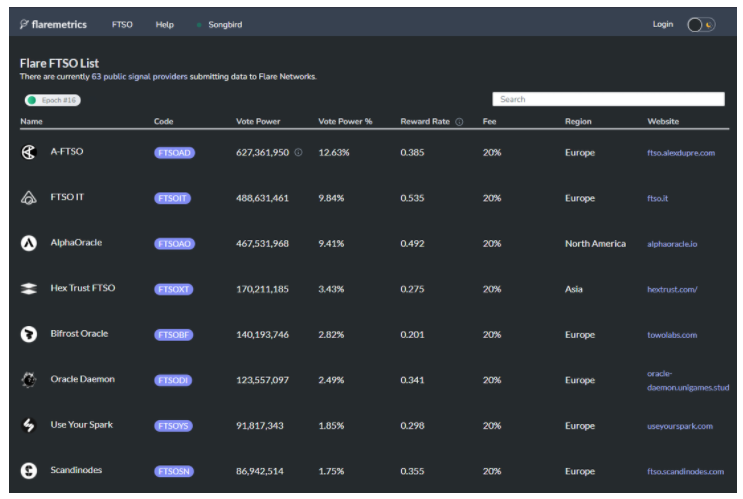Click info icon beside A-FTSO vote power
This screenshot has width=743, height=499.
tap(298, 153)
